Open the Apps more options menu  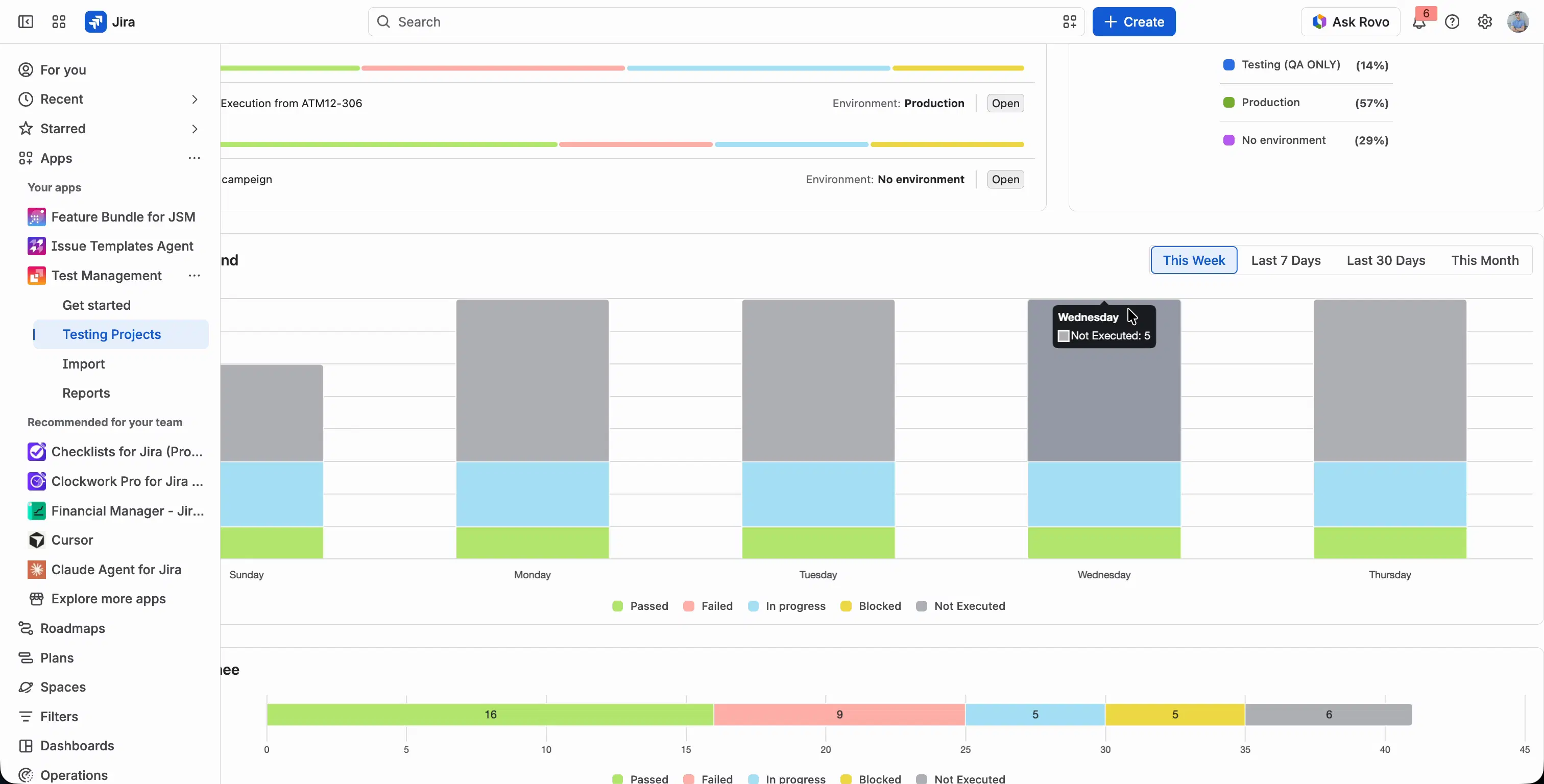coord(194,158)
